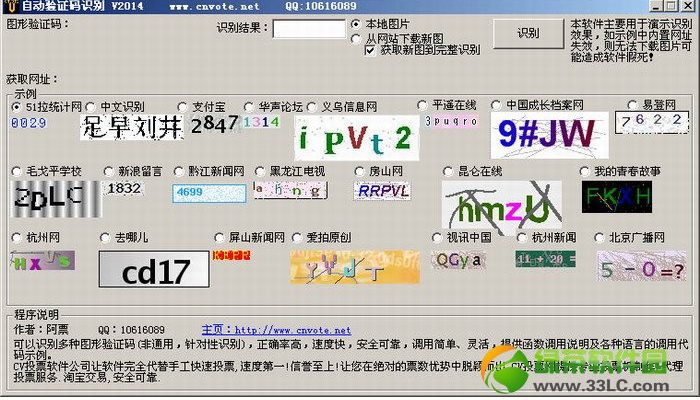This screenshot has width=700, height=400.
Task: Toggle the 获取新图到完整识别 checkbox
Action: click(x=372, y=50)
